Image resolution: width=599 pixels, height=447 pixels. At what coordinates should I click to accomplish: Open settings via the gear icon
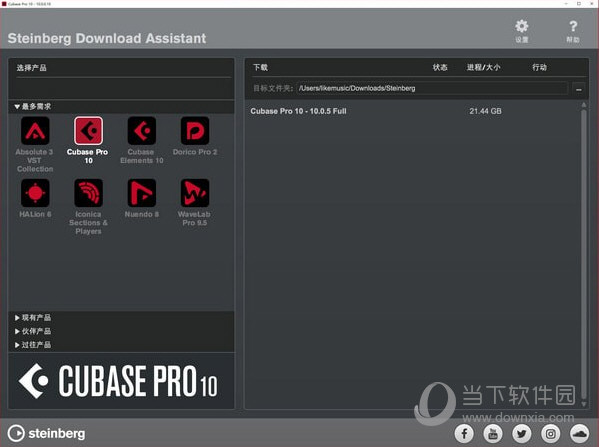coord(521,31)
